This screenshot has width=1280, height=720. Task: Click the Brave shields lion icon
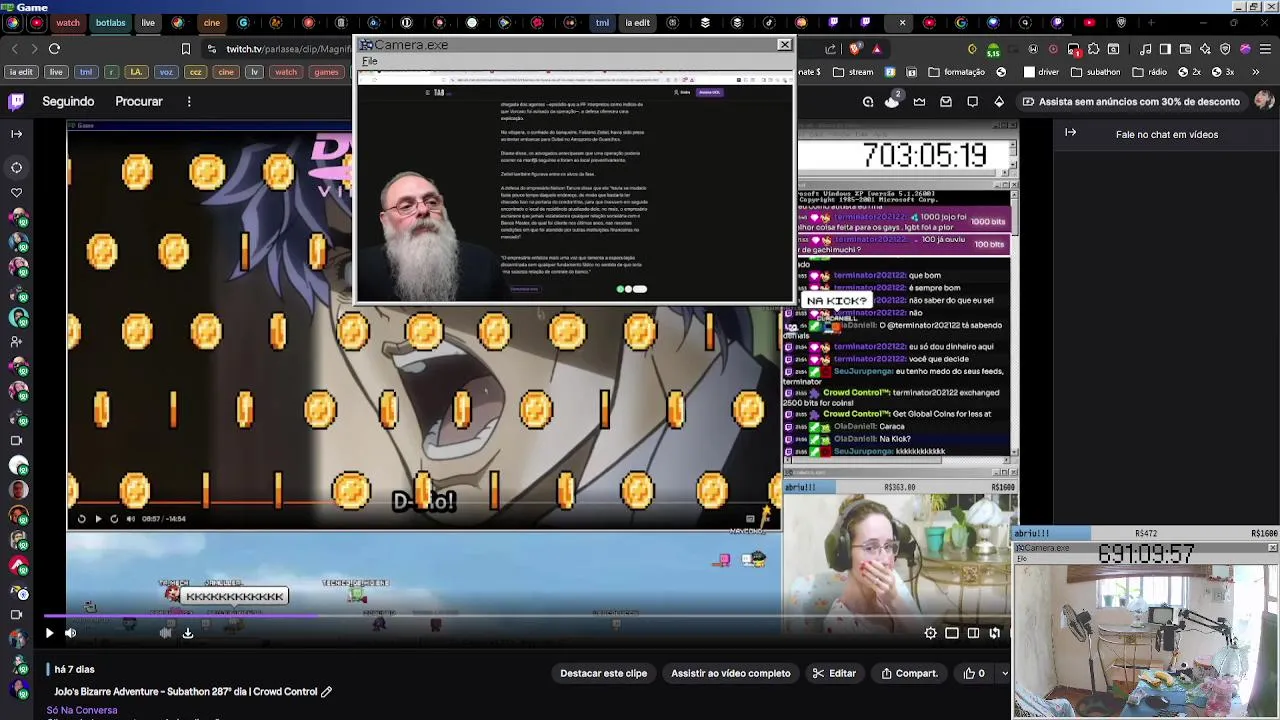(855, 48)
